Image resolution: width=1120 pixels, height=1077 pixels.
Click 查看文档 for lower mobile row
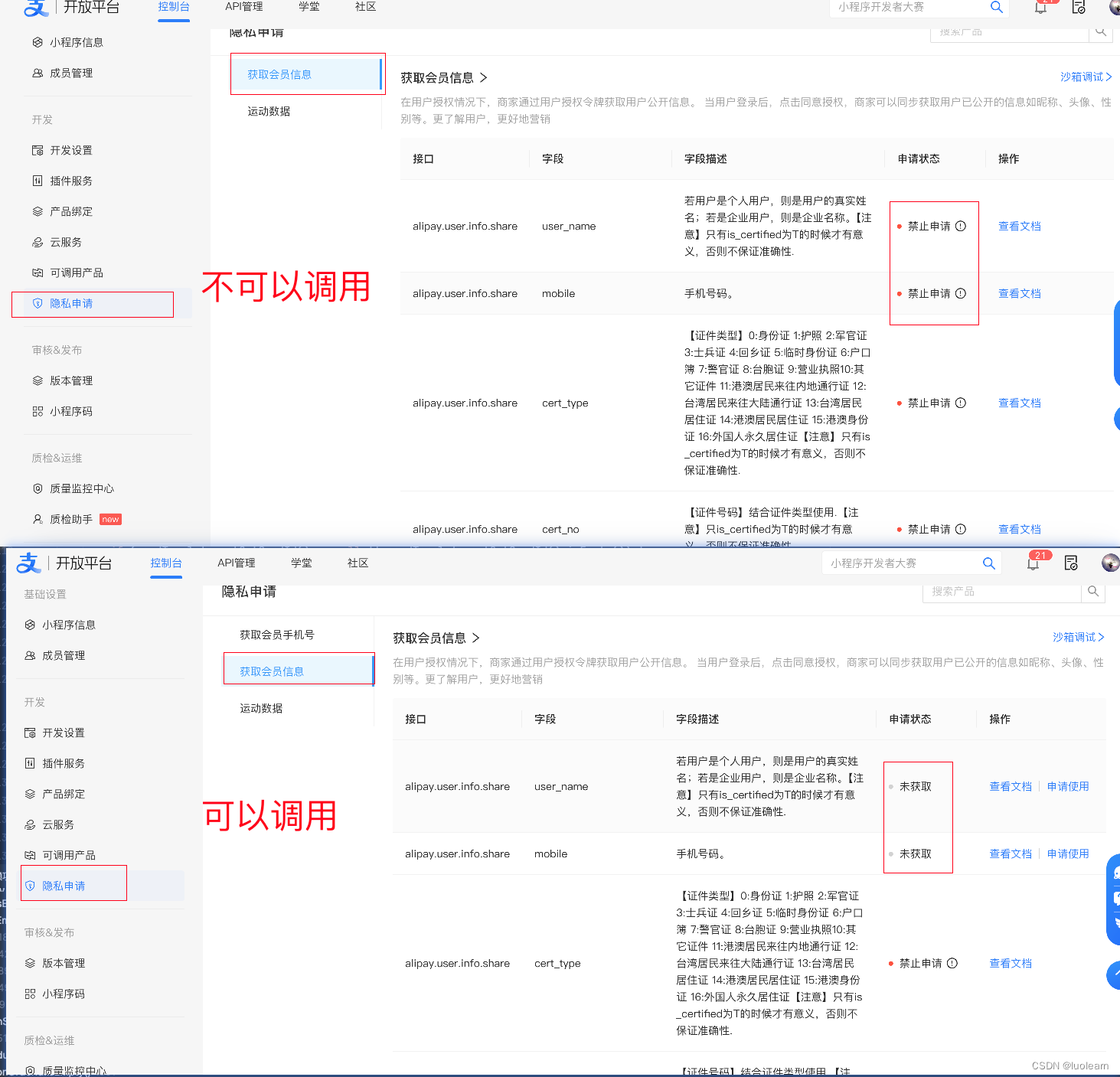click(1011, 853)
